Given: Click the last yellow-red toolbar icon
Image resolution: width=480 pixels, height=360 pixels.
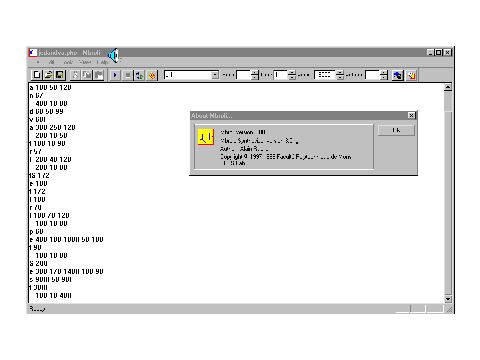Looking at the screenshot, I should [412, 75].
